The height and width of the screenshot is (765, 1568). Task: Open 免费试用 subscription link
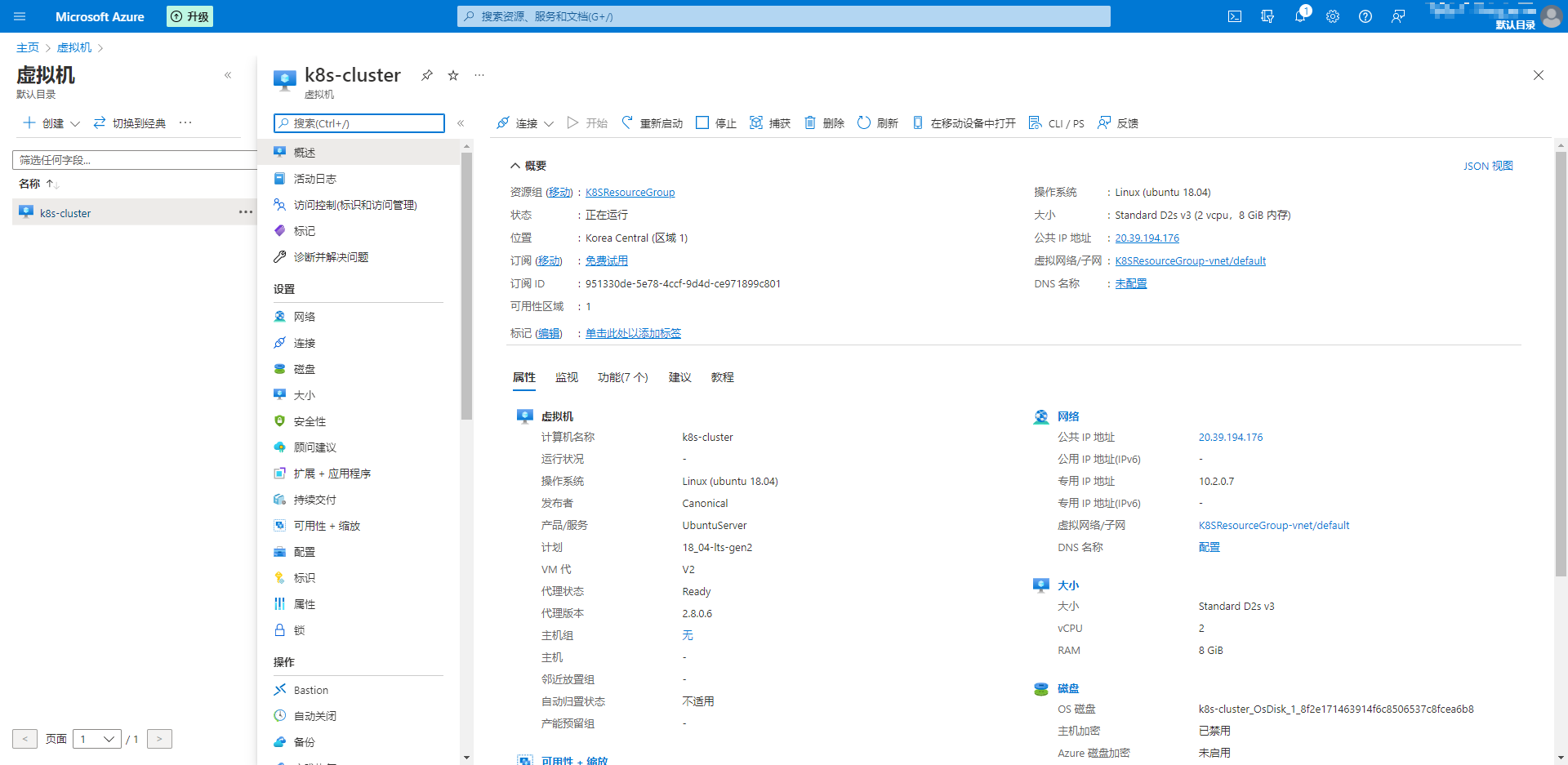[x=607, y=261]
